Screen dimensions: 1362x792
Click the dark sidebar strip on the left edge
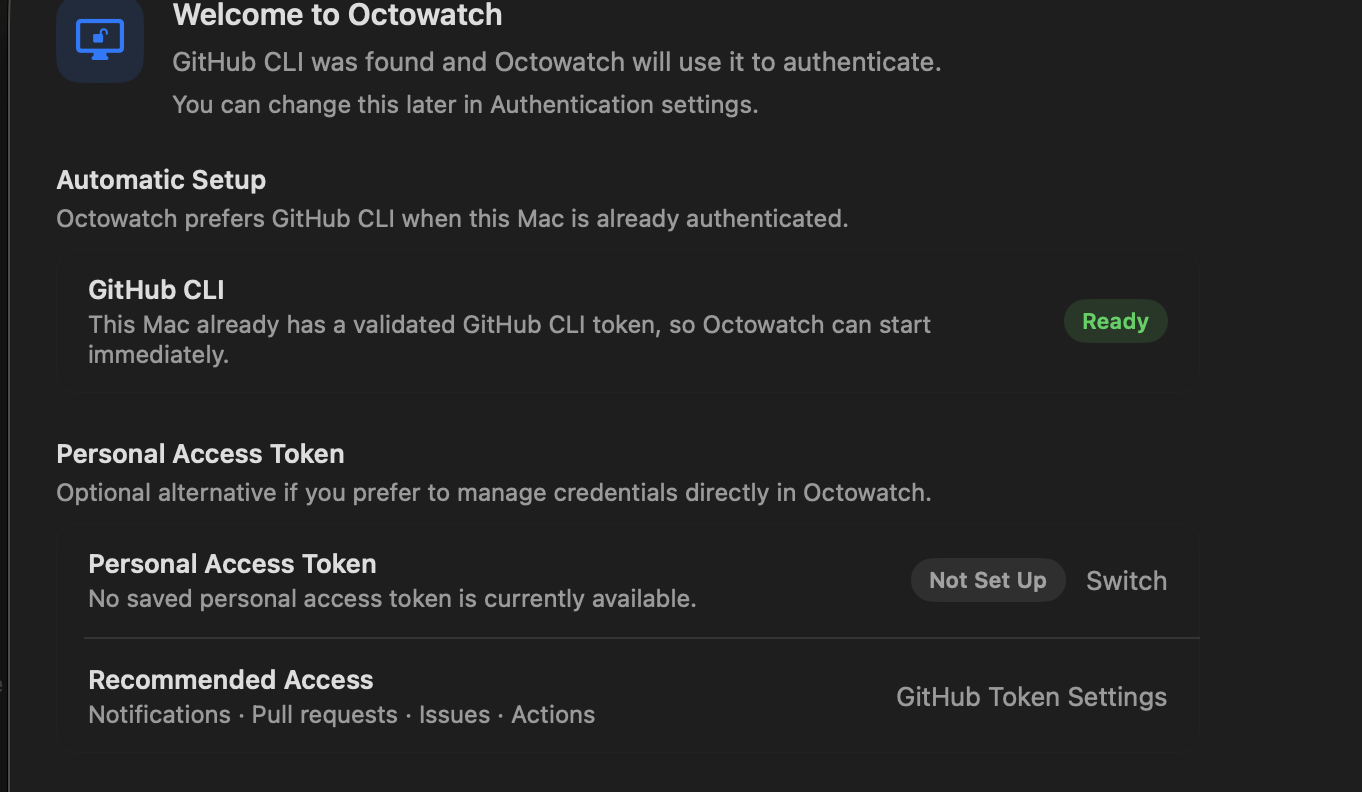[x=5, y=400]
